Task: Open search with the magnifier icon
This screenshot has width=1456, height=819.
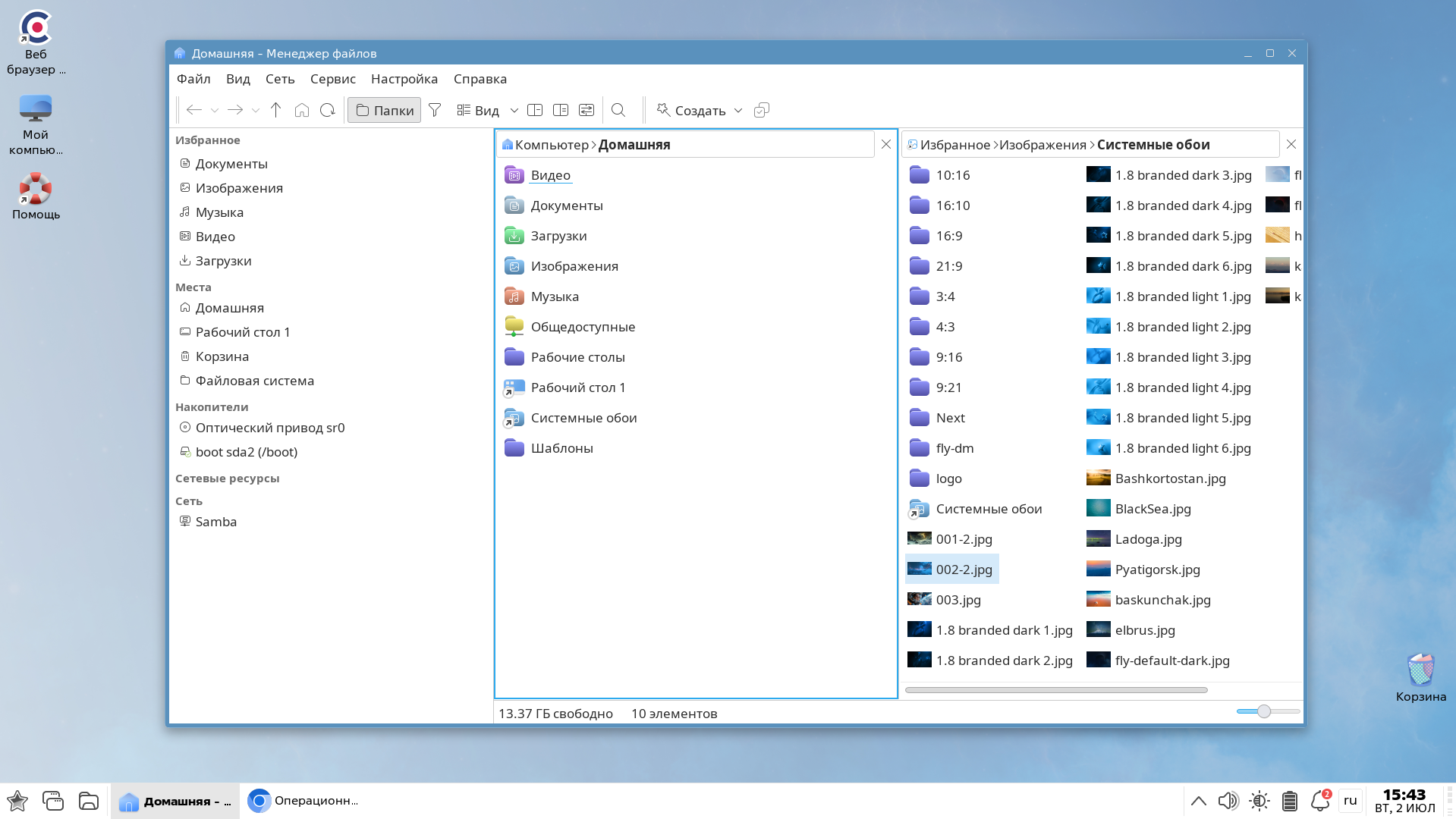Action: 618,110
